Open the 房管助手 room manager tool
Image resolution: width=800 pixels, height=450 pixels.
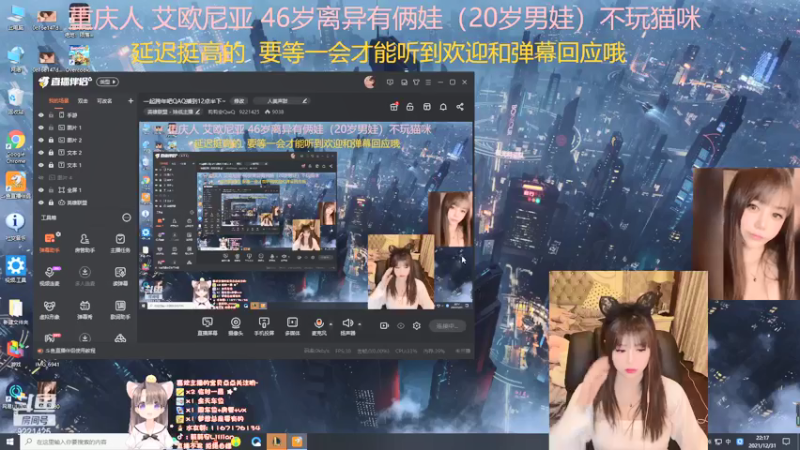tap(85, 243)
